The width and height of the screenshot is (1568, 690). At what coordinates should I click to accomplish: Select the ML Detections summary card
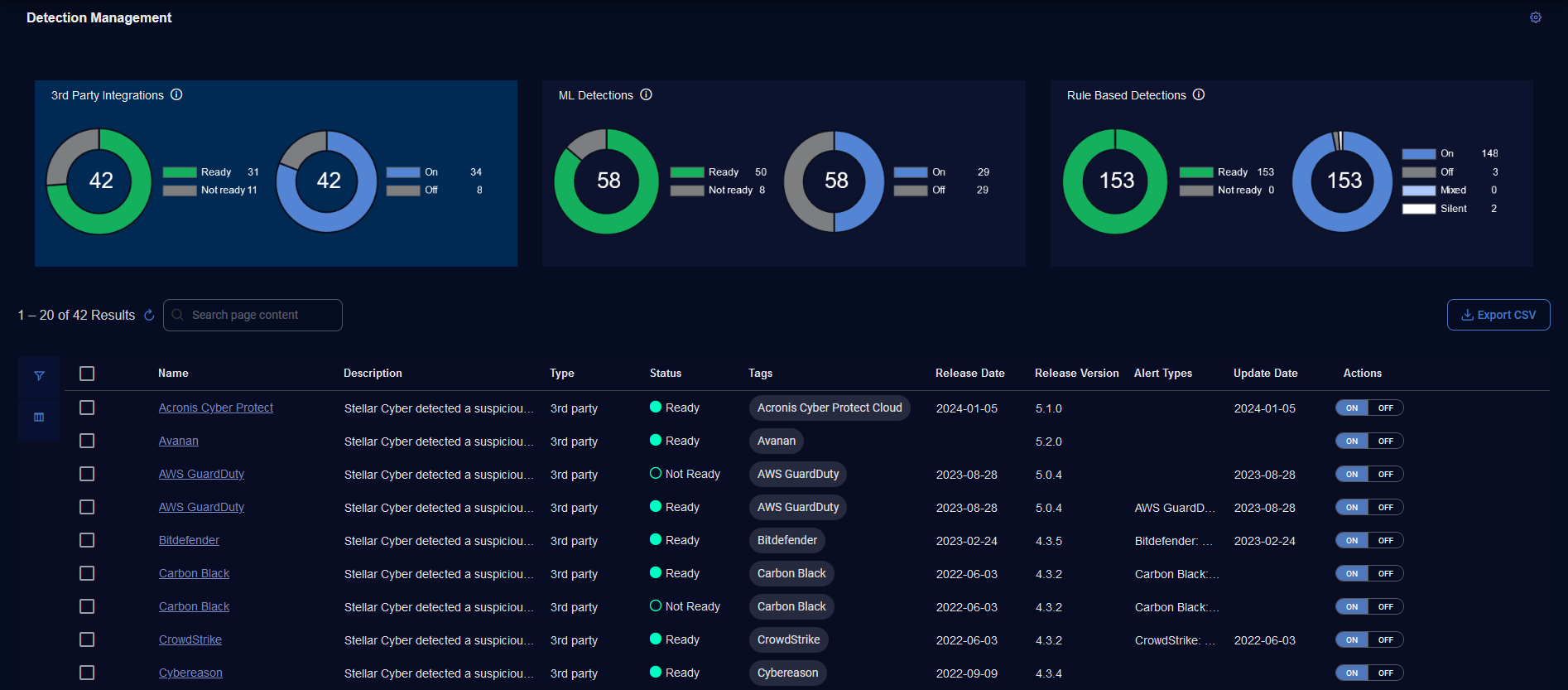pyautogui.click(x=783, y=173)
